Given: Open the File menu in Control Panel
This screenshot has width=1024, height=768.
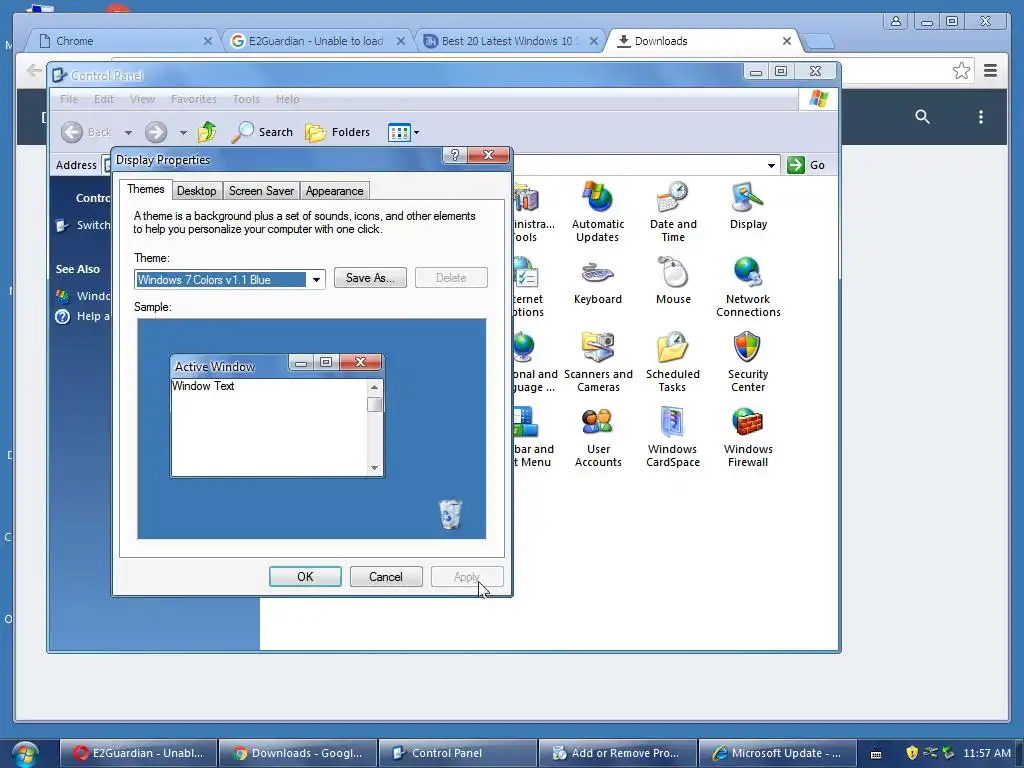Looking at the screenshot, I should (x=69, y=99).
